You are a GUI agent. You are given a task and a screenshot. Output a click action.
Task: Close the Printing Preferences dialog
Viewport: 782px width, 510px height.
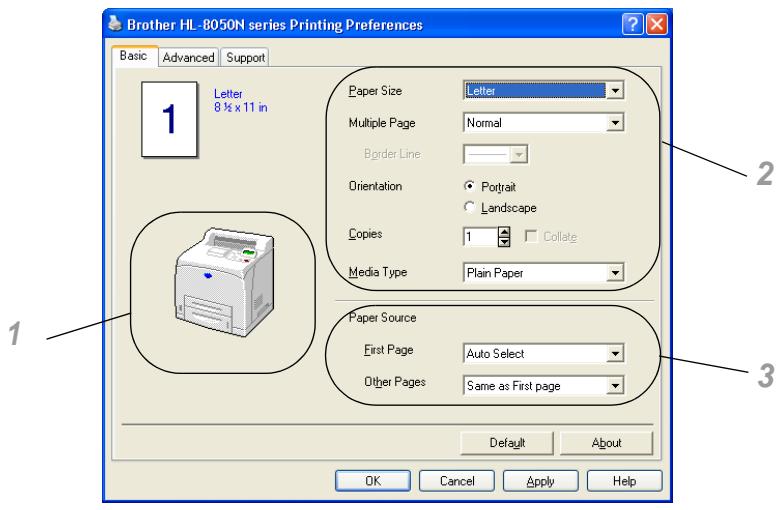[x=657, y=24]
